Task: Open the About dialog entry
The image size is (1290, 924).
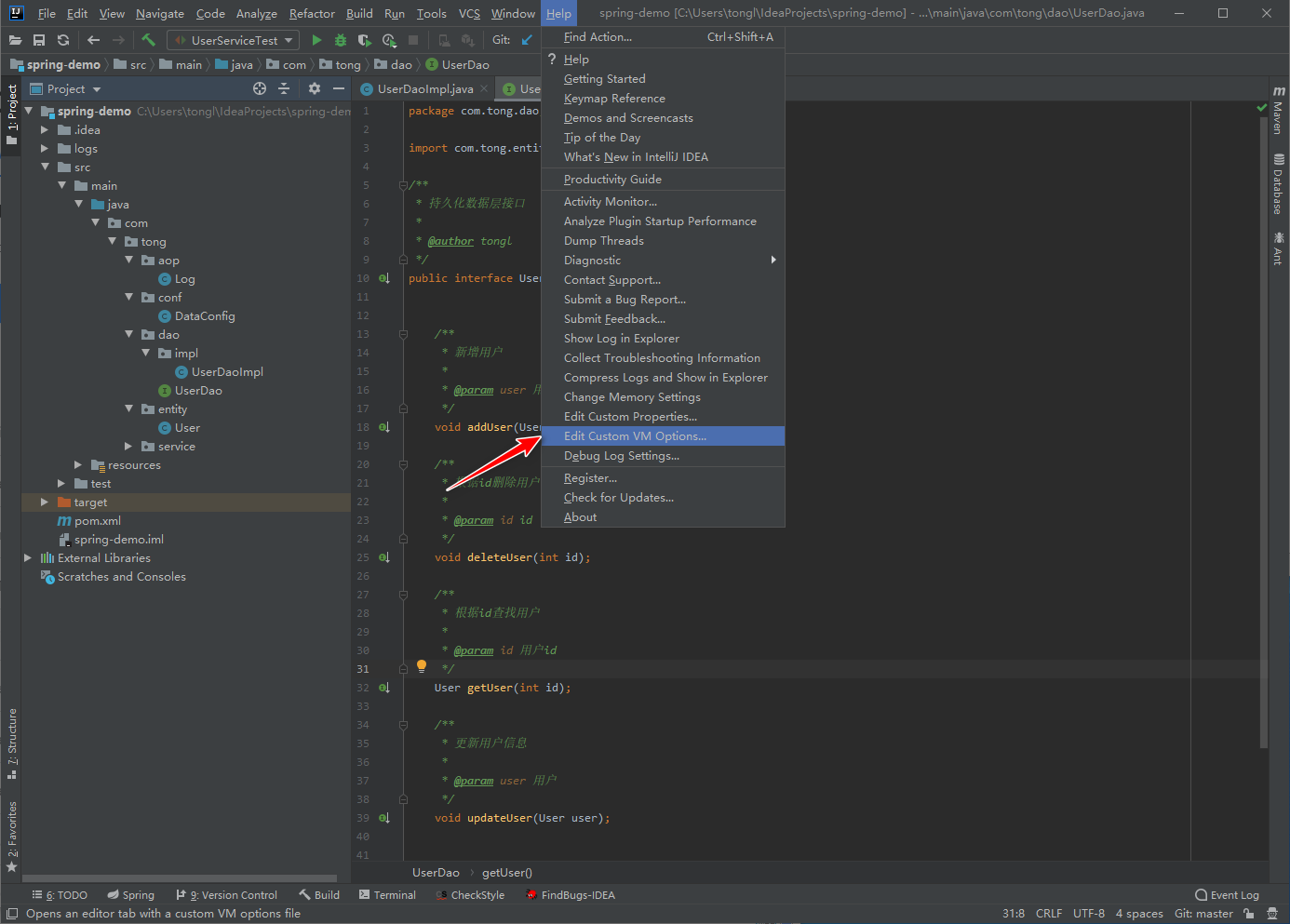Action: coord(663,517)
